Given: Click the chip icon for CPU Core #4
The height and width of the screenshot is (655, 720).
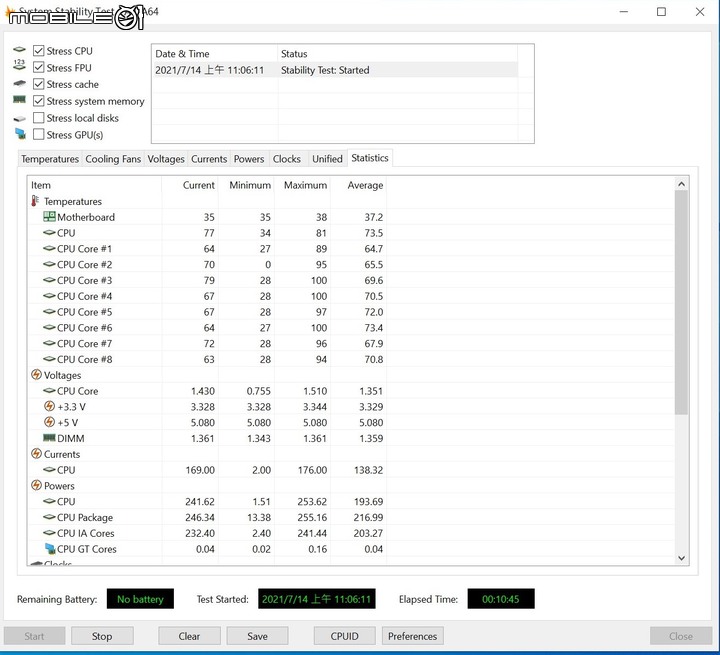Looking at the screenshot, I should [x=49, y=296].
